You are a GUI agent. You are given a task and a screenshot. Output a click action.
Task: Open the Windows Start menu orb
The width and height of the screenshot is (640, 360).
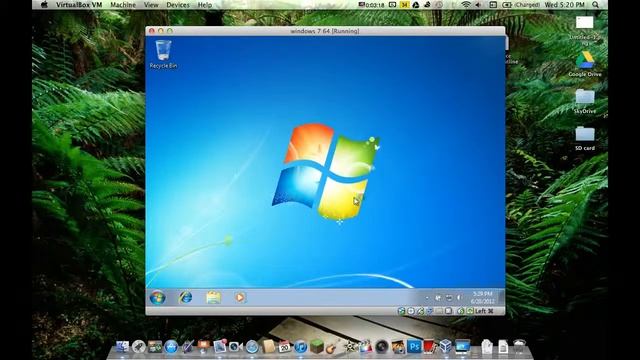[x=158, y=297]
